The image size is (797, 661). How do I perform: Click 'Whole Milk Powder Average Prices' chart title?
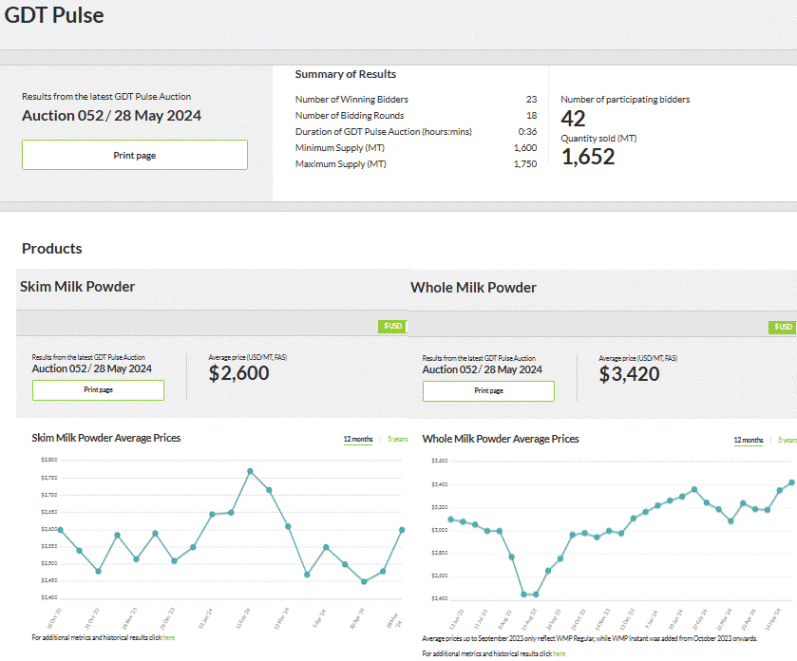pos(501,439)
